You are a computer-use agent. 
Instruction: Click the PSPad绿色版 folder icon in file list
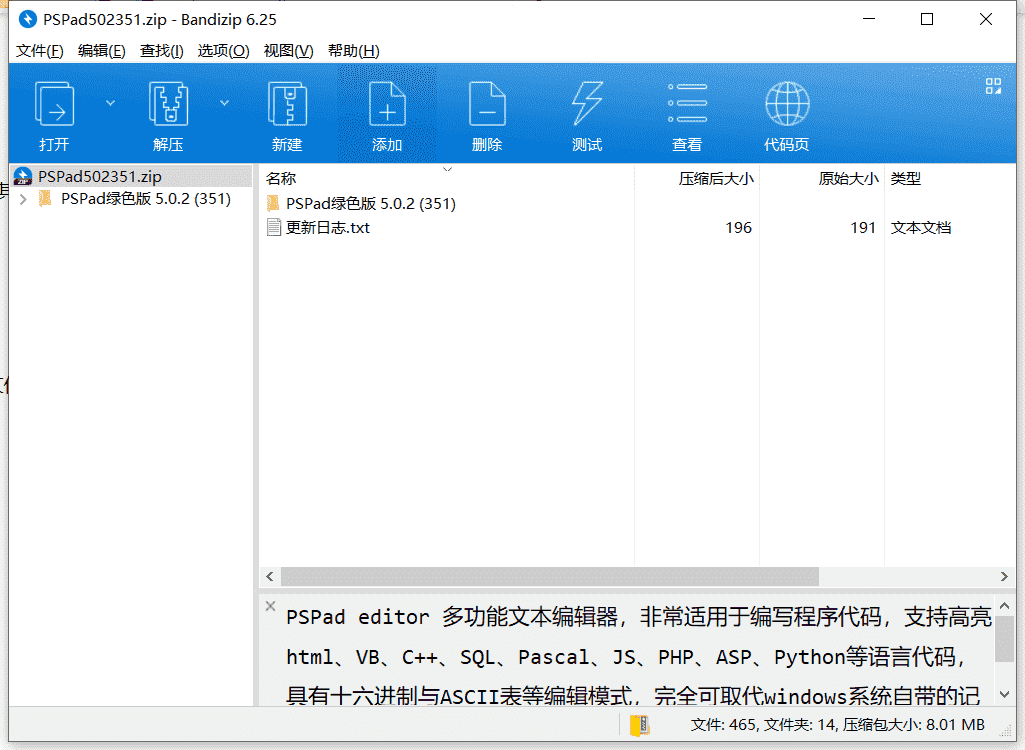tap(273, 203)
